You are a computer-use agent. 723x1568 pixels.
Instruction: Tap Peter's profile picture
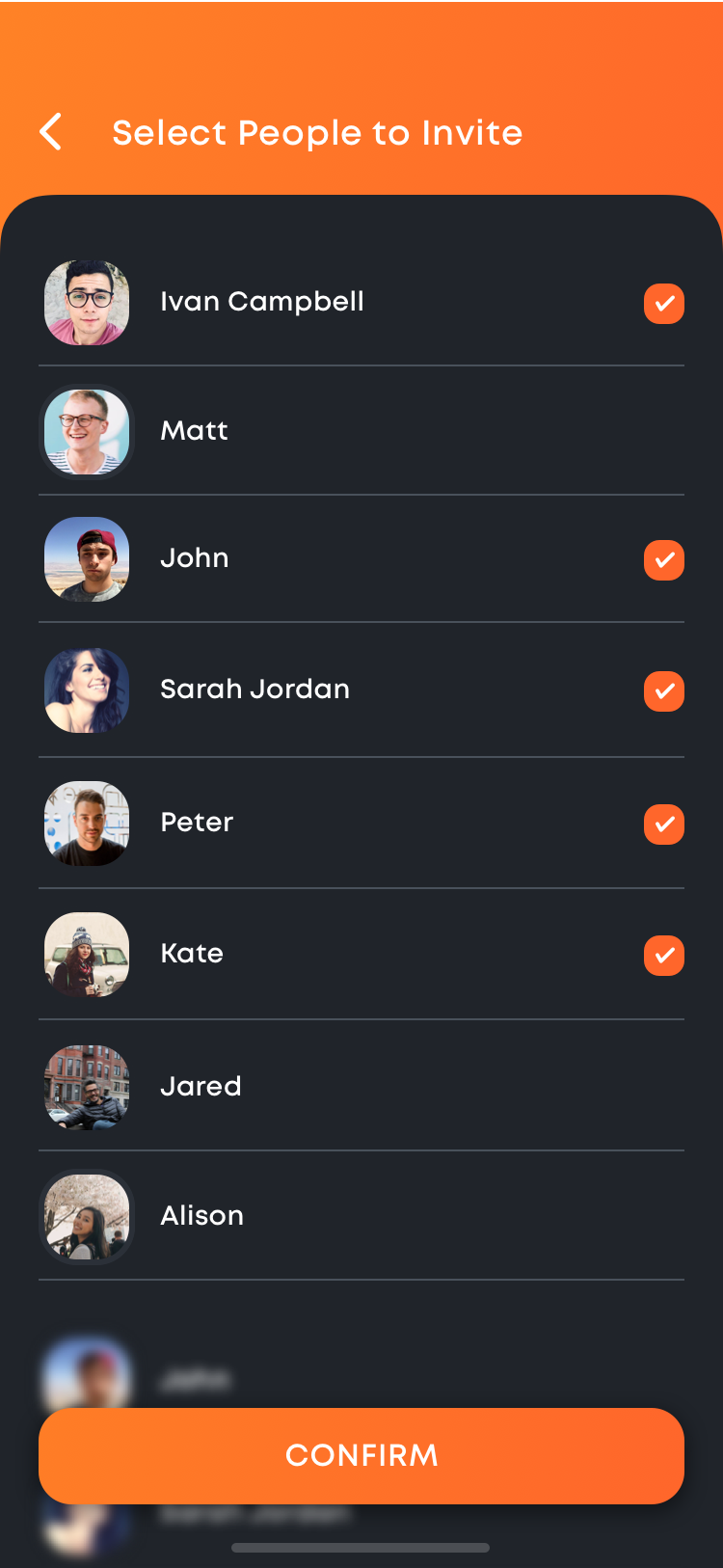[87, 824]
